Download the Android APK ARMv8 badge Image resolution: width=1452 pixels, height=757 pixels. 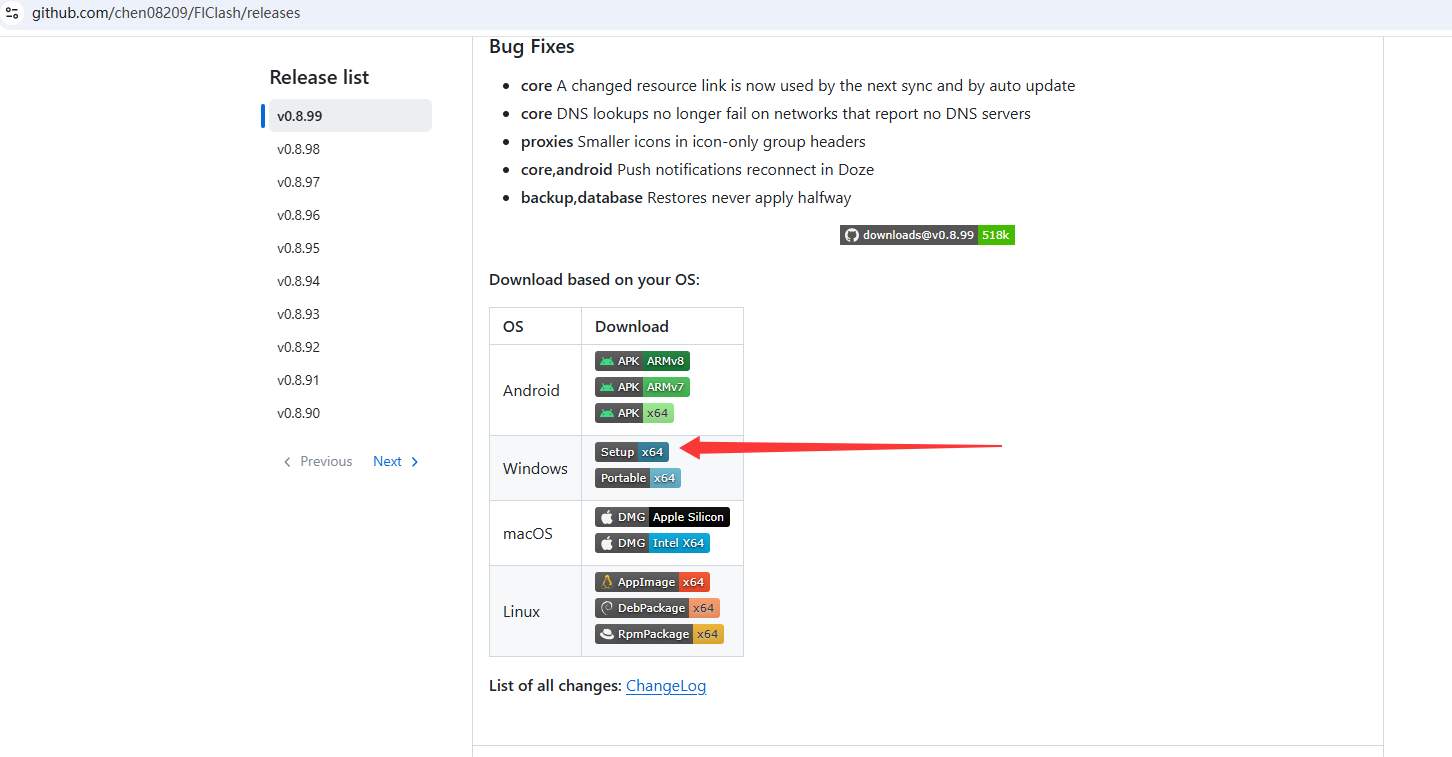[x=642, y=361]
